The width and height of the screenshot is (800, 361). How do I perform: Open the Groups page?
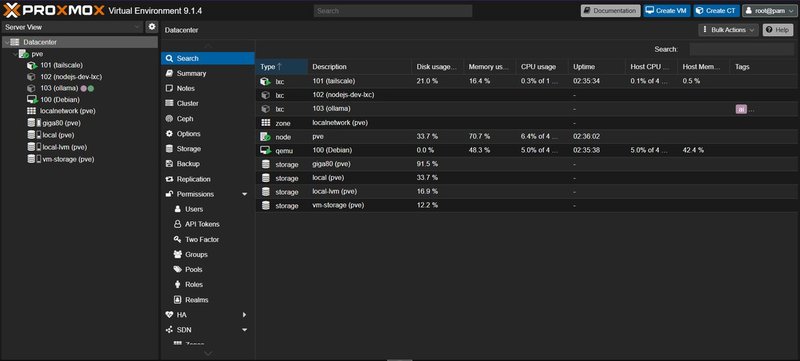pos(208,254)
